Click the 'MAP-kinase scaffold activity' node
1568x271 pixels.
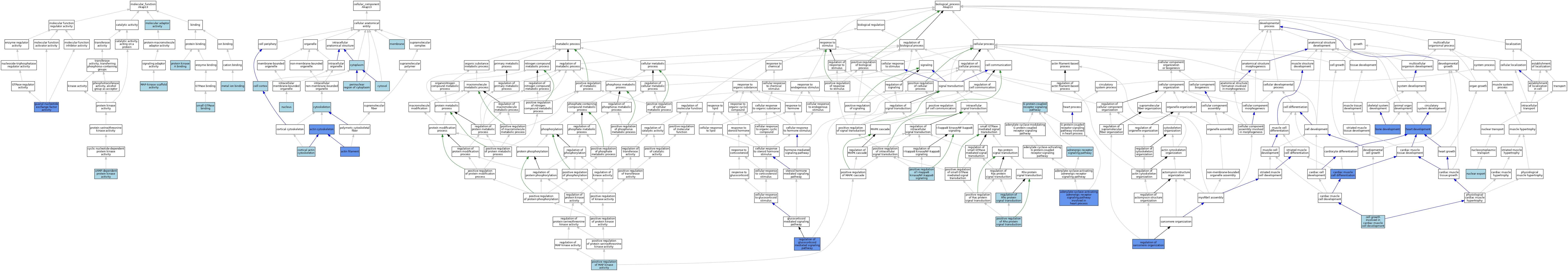pyautogui.click(x=153, y=86)
